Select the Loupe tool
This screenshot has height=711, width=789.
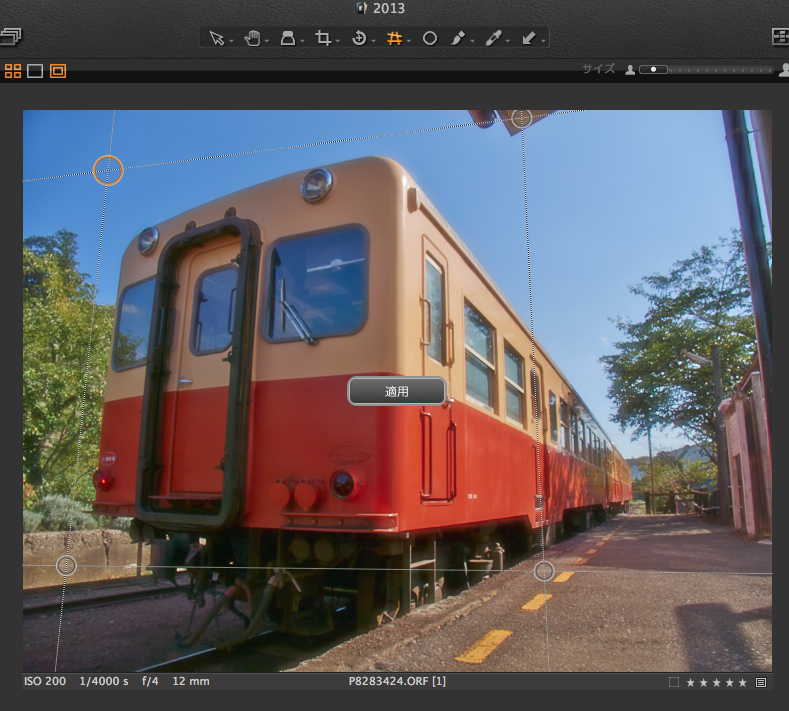pyautogui.click(x=287, y=38)
